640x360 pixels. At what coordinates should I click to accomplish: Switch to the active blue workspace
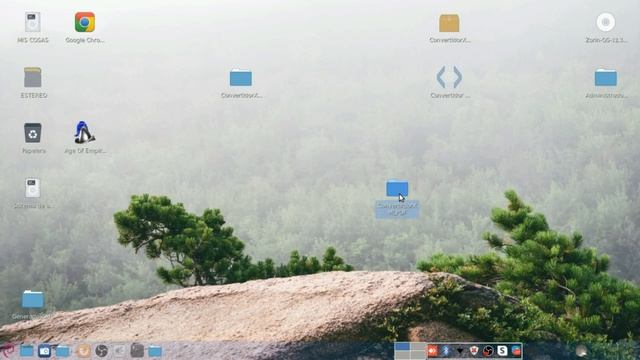pos(402,347)
